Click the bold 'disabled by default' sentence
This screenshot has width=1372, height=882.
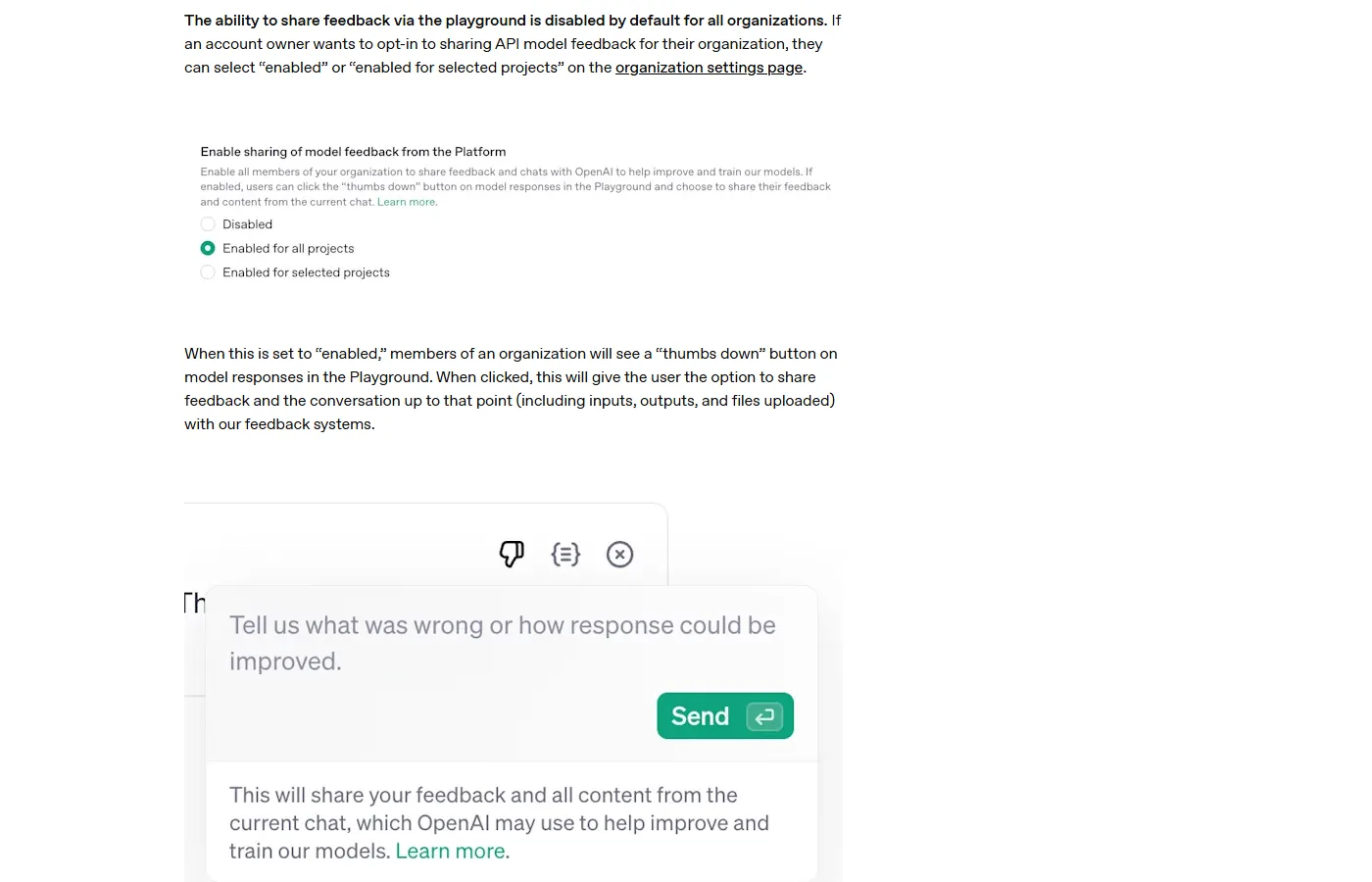[x=506, y=21]
